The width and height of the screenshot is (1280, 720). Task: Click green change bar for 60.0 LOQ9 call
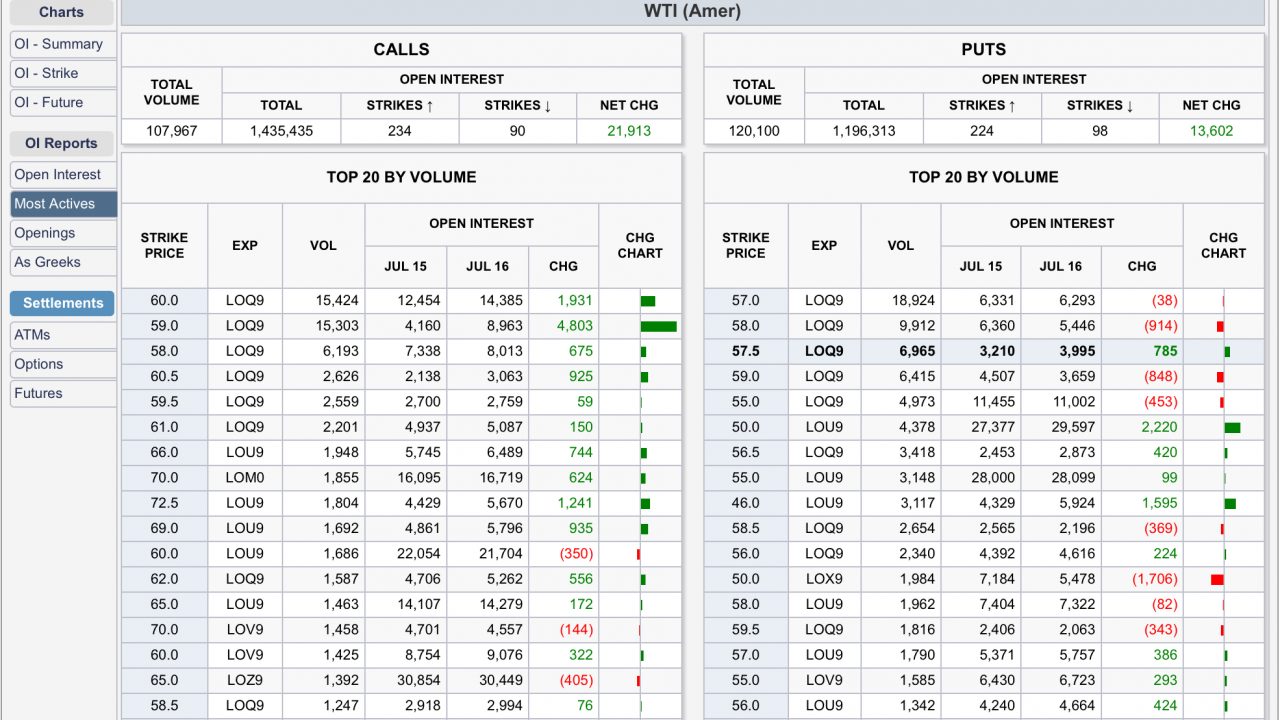[x=648, y=300]
